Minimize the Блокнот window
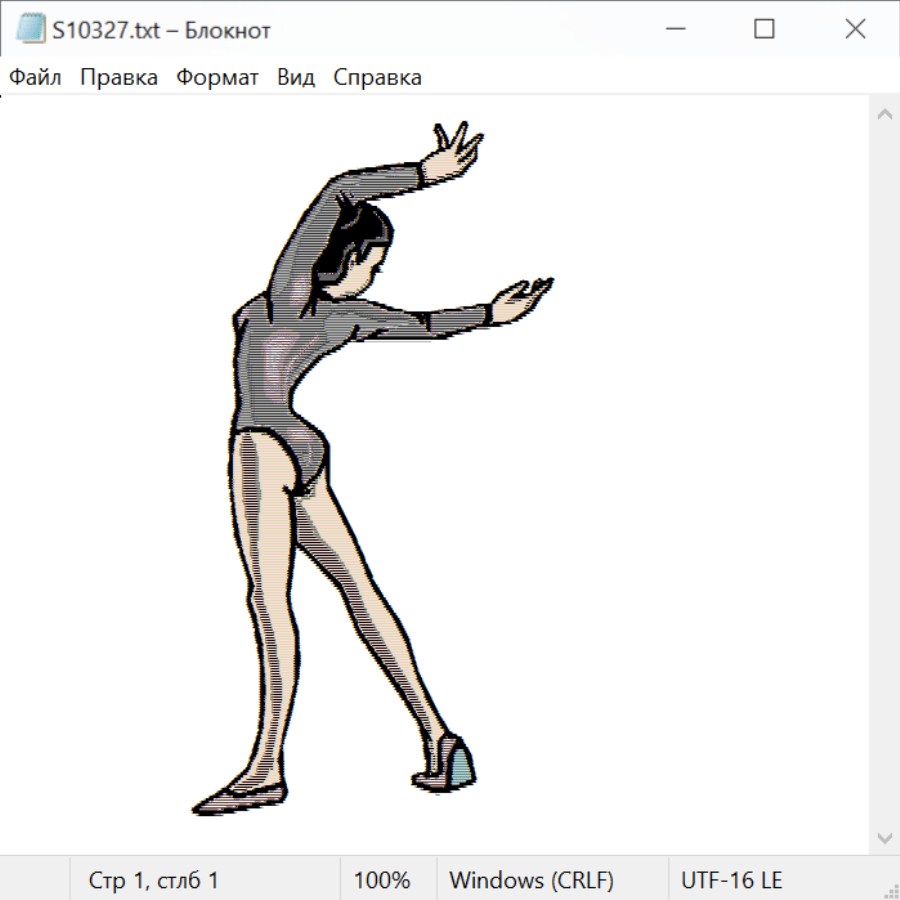 [x=673, y=30]
